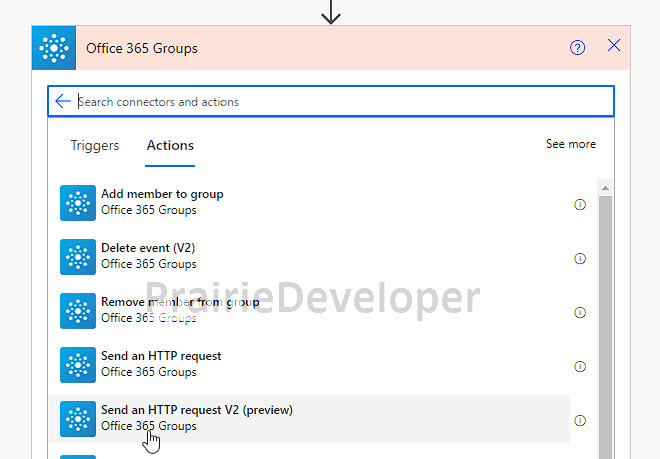660x459 pixels.
Task: Close the Office 365 Groups panel
Action: tap(614, 45)
